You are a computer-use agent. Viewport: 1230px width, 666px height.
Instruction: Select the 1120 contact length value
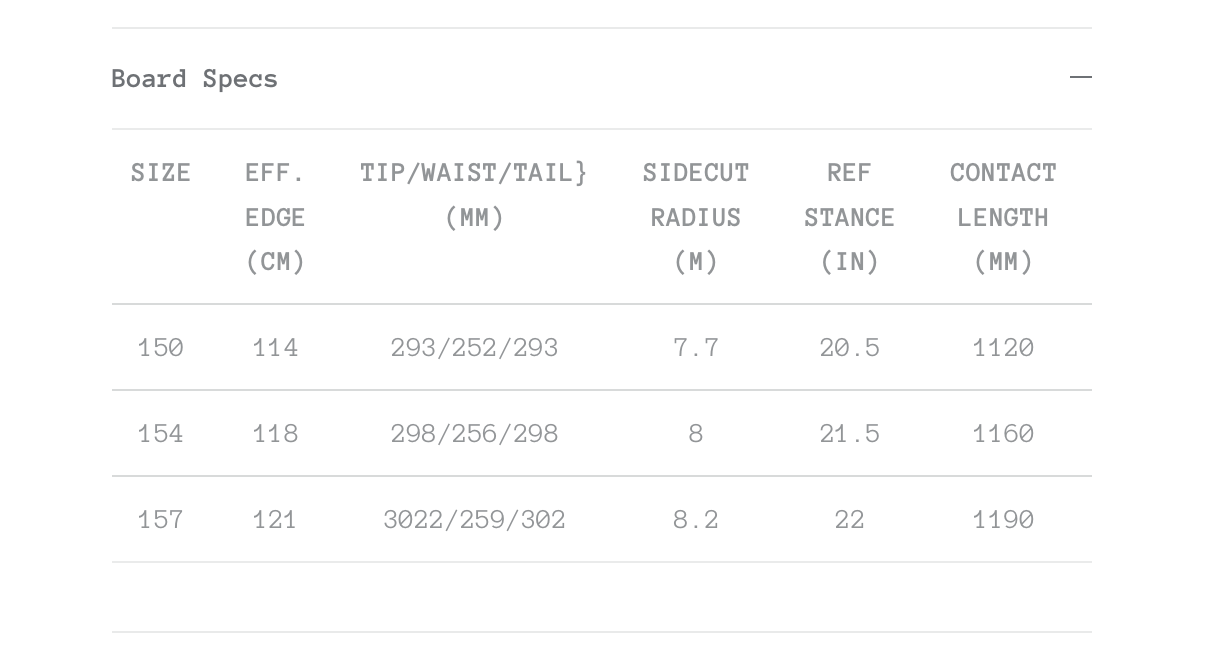(1003, 348)
